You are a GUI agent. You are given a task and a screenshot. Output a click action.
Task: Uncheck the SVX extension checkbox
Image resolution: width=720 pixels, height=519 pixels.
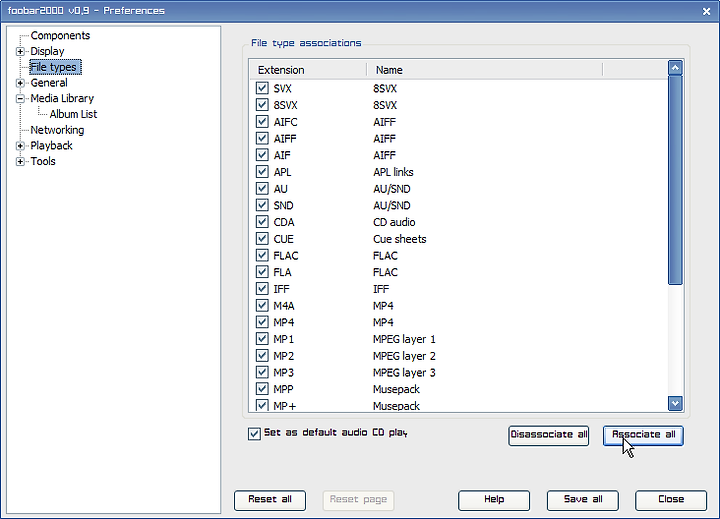262,88
